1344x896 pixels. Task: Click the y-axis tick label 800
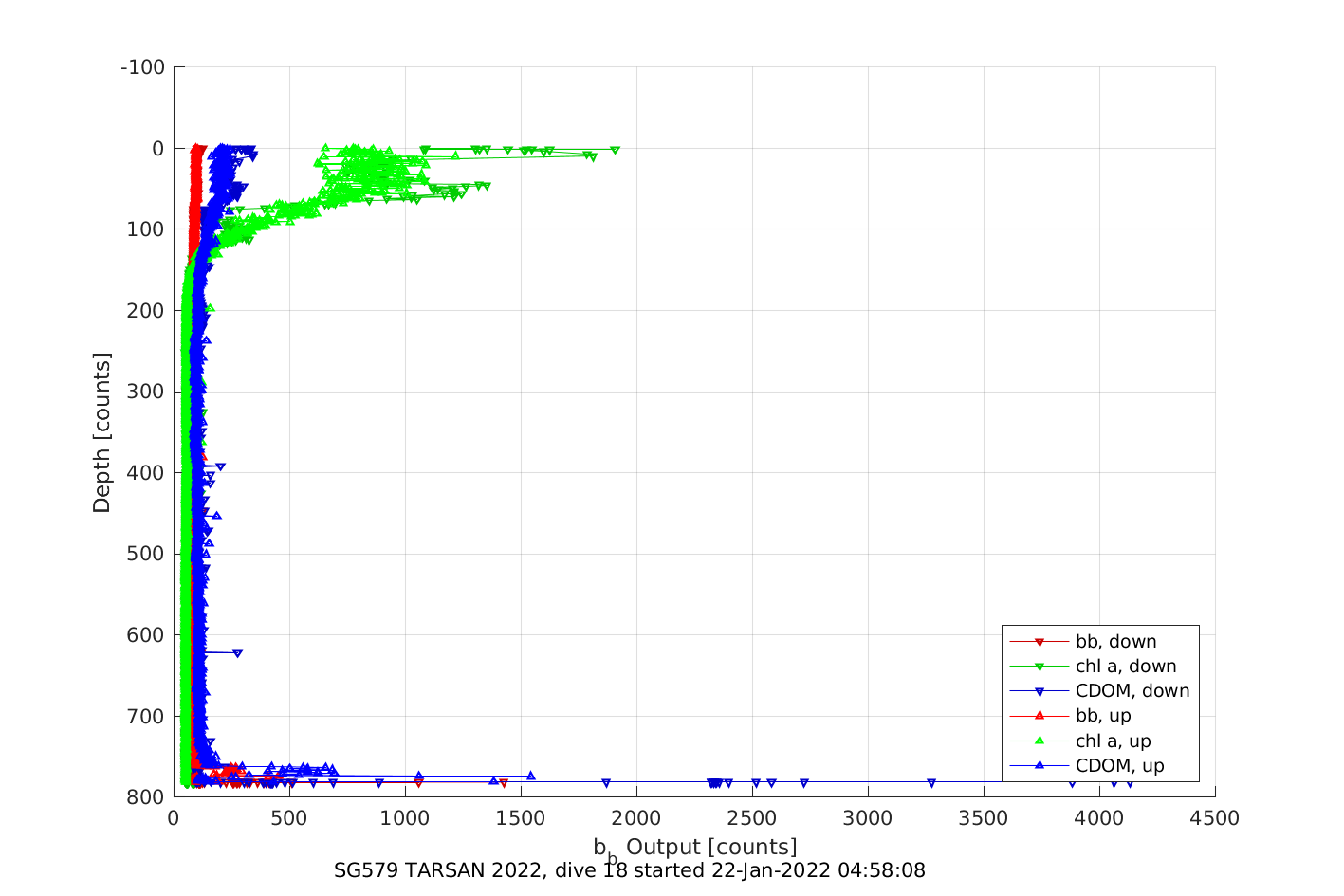[x=146, y=797]
